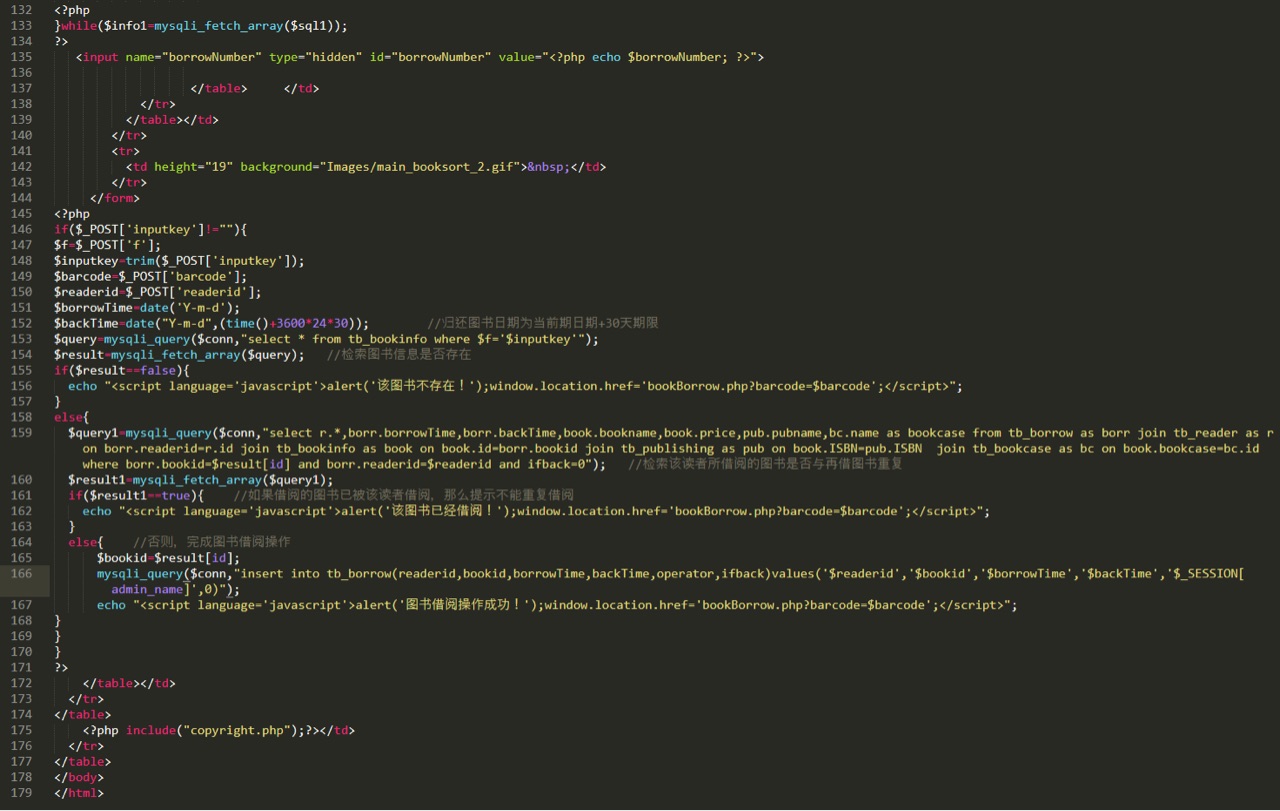Click line number 132 in the gutter
Screen dimensions: 1280x811
(21, 10)
